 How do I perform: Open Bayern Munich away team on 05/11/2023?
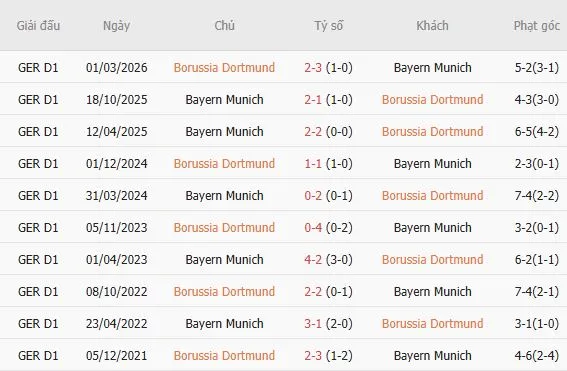pos(432,227)
